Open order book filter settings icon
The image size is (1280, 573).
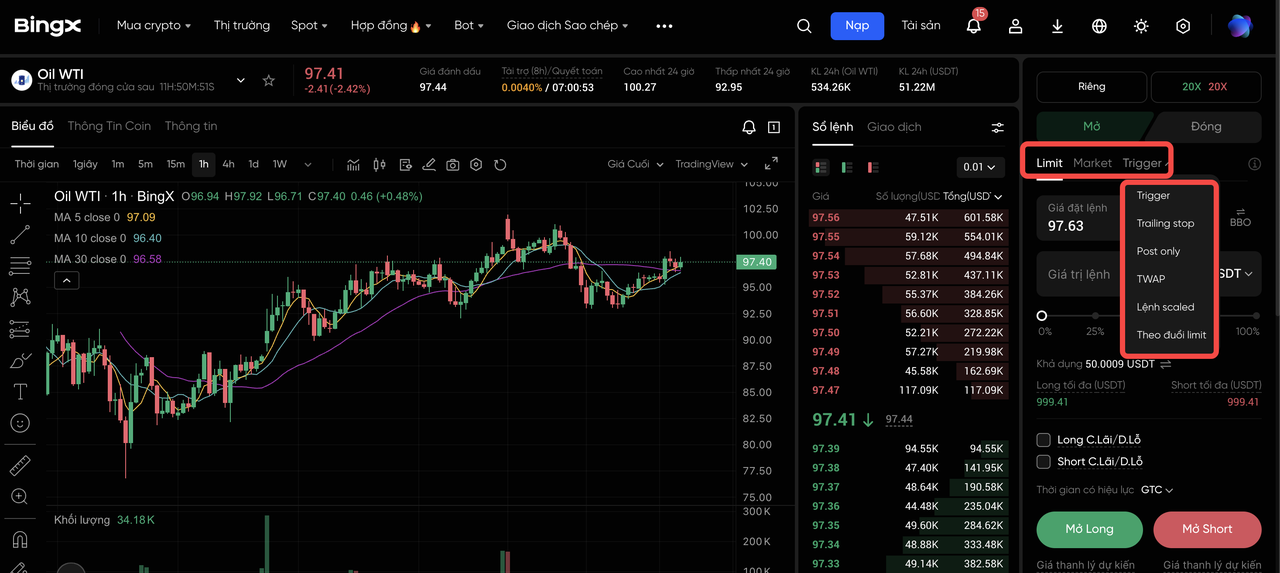pos(997,127)
